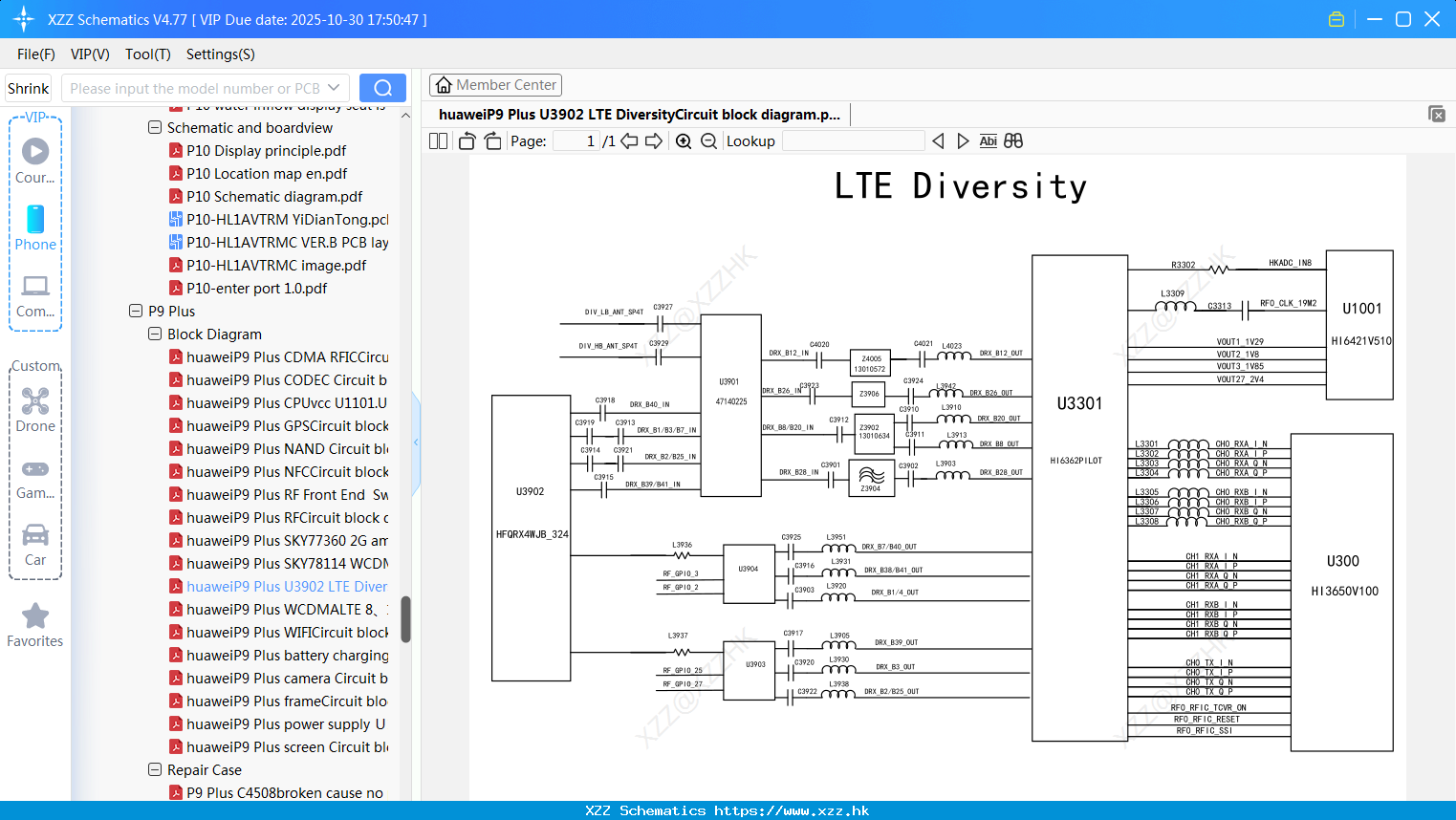Open P10-enter port 1.0.pdf

(256, 288)
